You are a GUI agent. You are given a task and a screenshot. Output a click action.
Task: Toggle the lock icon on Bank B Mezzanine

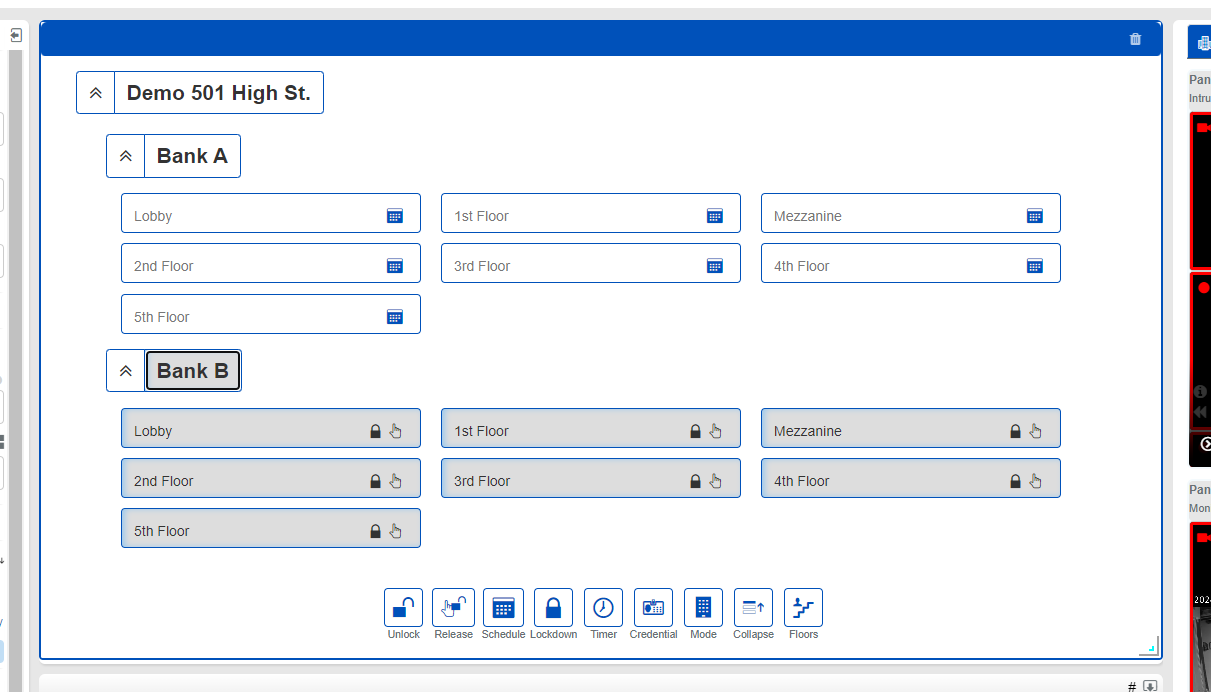pyautogui.click(x=1015, y=431)
